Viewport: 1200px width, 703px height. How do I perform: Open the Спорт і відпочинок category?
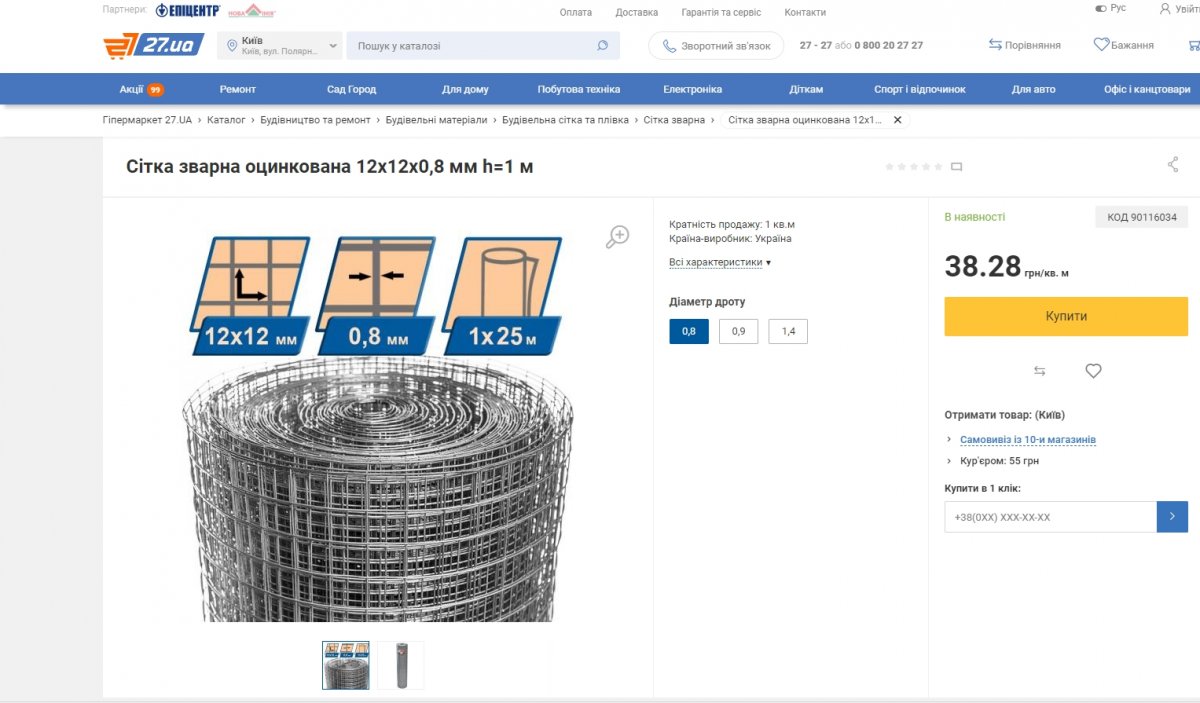click(x=920, y=89)
